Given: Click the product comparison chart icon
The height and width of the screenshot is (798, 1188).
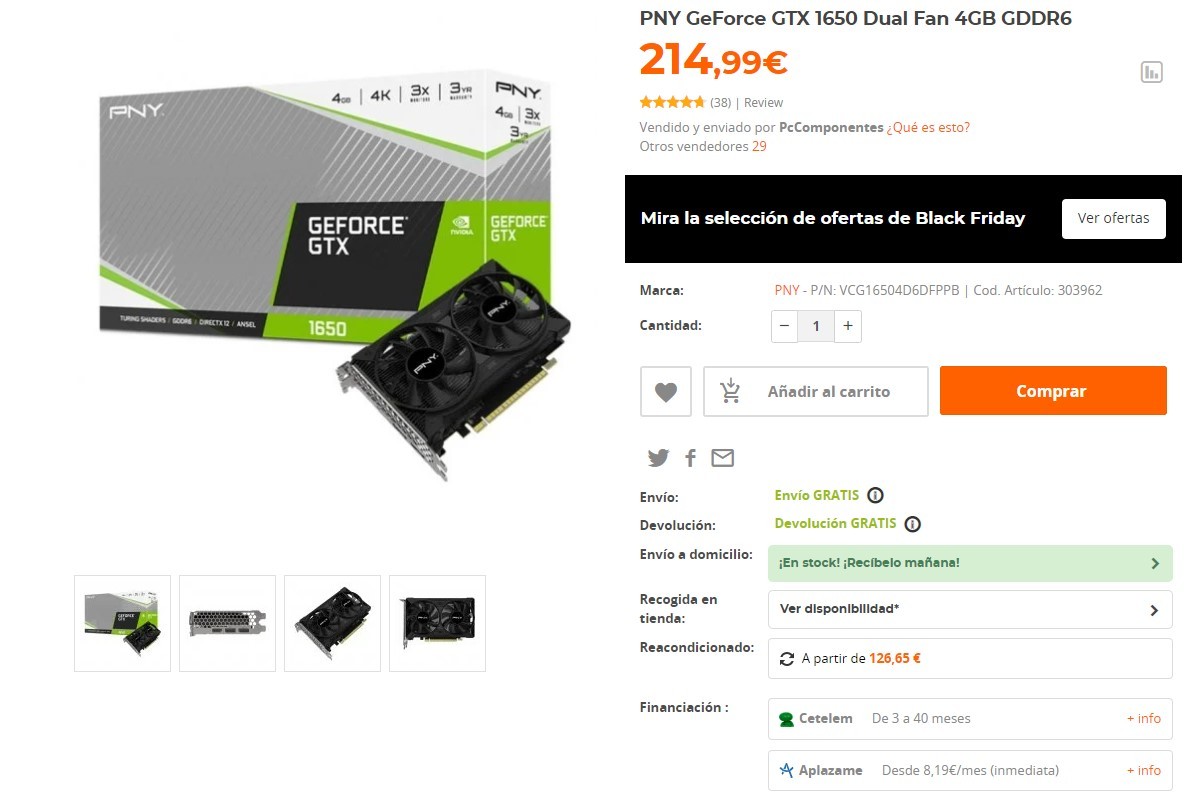Looking at the screenshot, I should 1151,73.
